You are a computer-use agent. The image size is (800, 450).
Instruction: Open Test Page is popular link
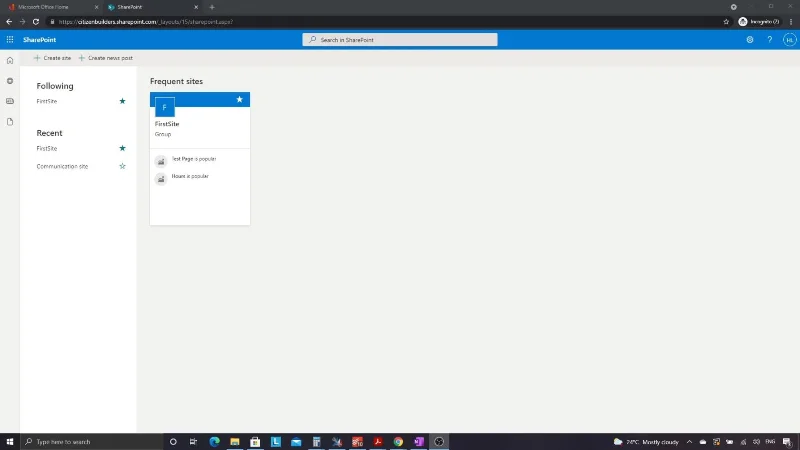point(194,159)
